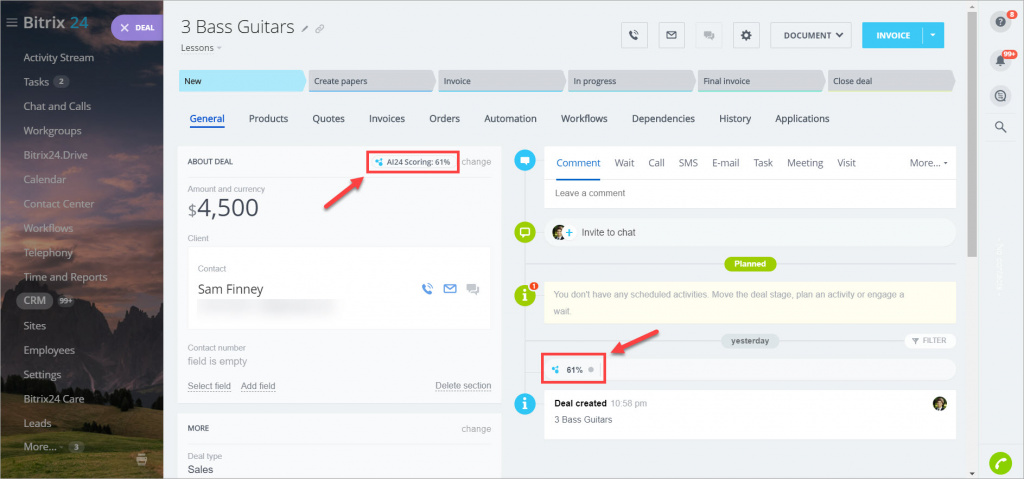Expand the sidebar More... menu

[40, 447]
